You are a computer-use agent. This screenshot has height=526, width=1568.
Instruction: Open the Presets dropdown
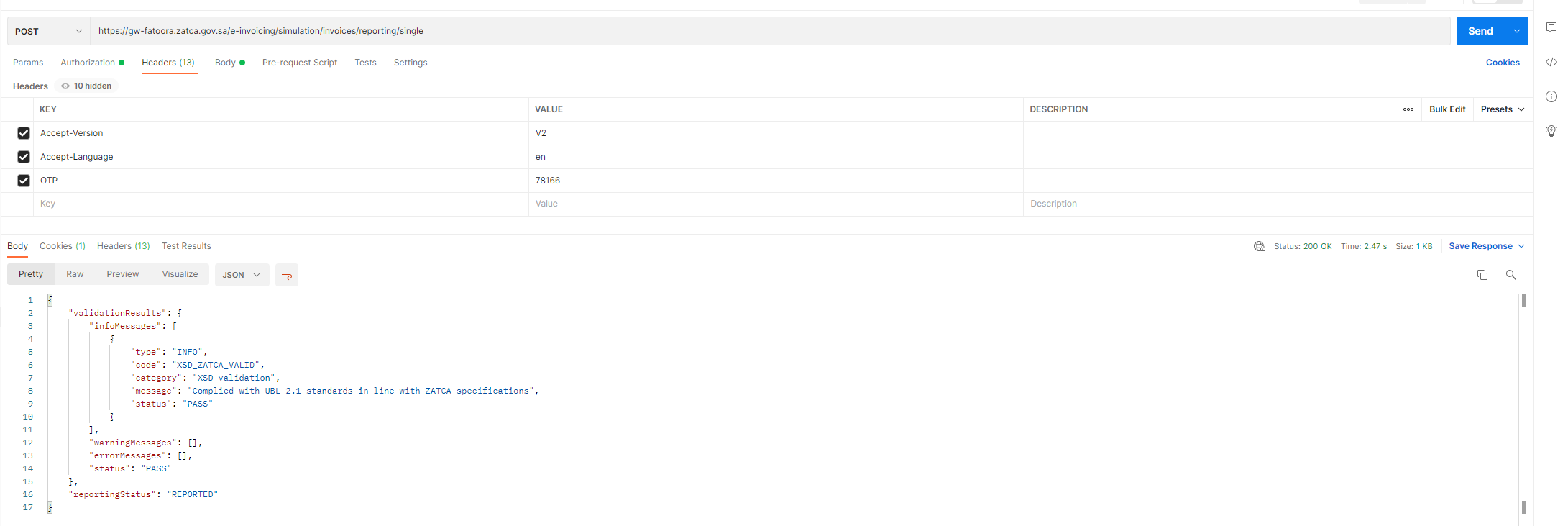(1502, 109)
